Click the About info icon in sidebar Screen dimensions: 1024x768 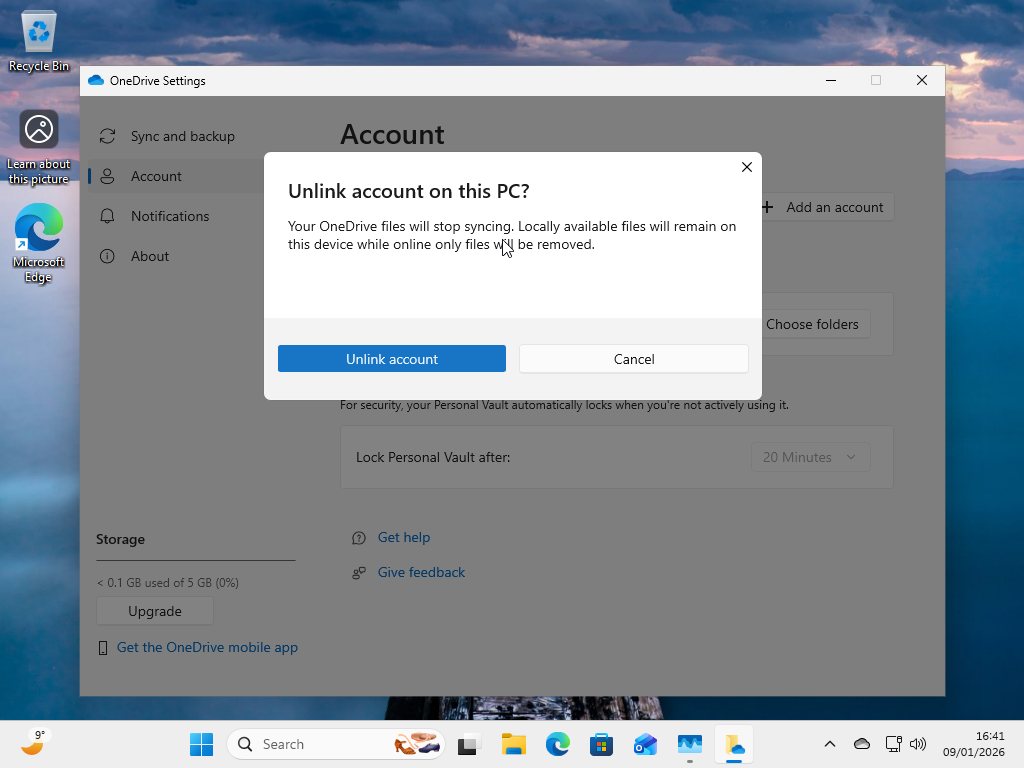(107, 256)
